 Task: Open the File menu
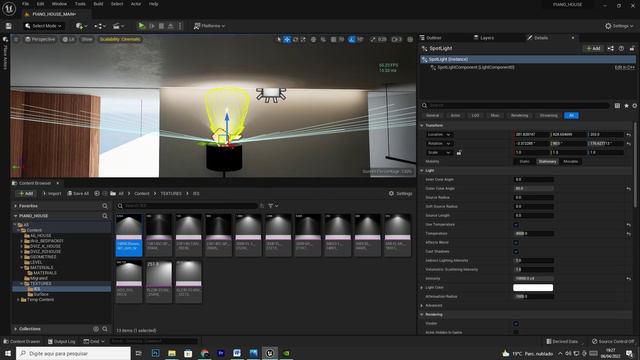tap(25, 4)
